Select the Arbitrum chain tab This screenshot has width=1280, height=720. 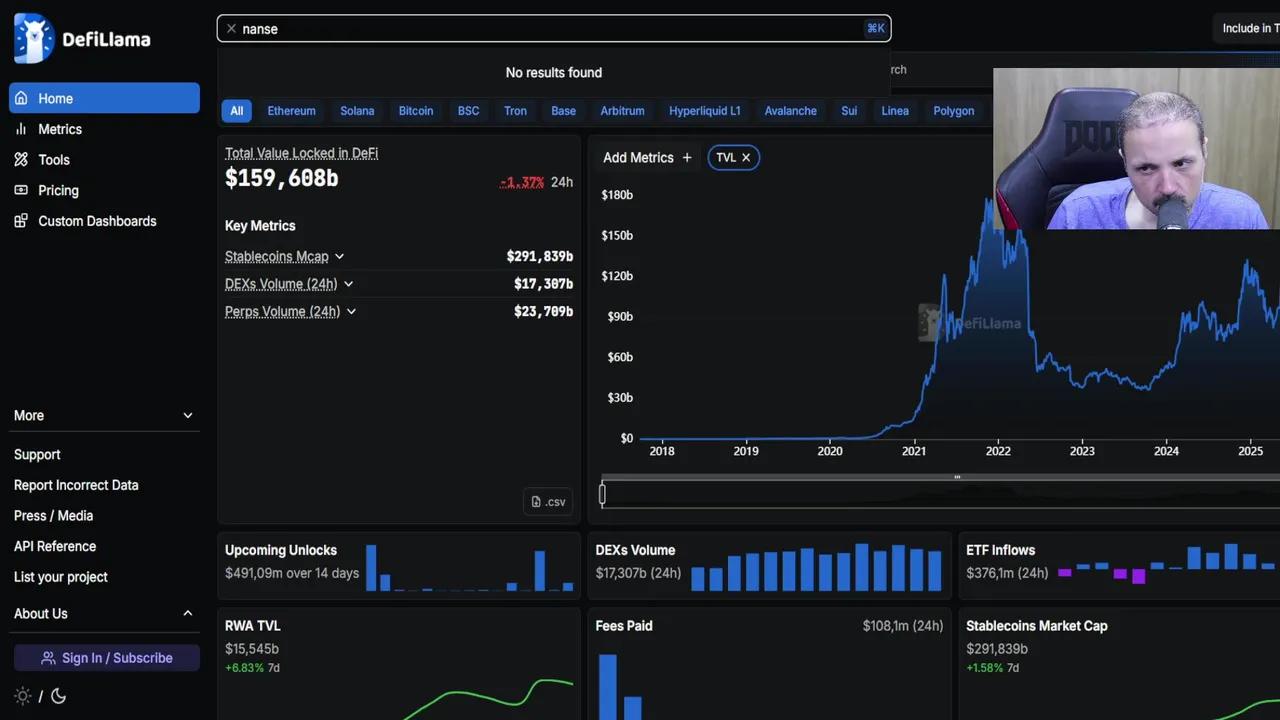pos(622,111)
